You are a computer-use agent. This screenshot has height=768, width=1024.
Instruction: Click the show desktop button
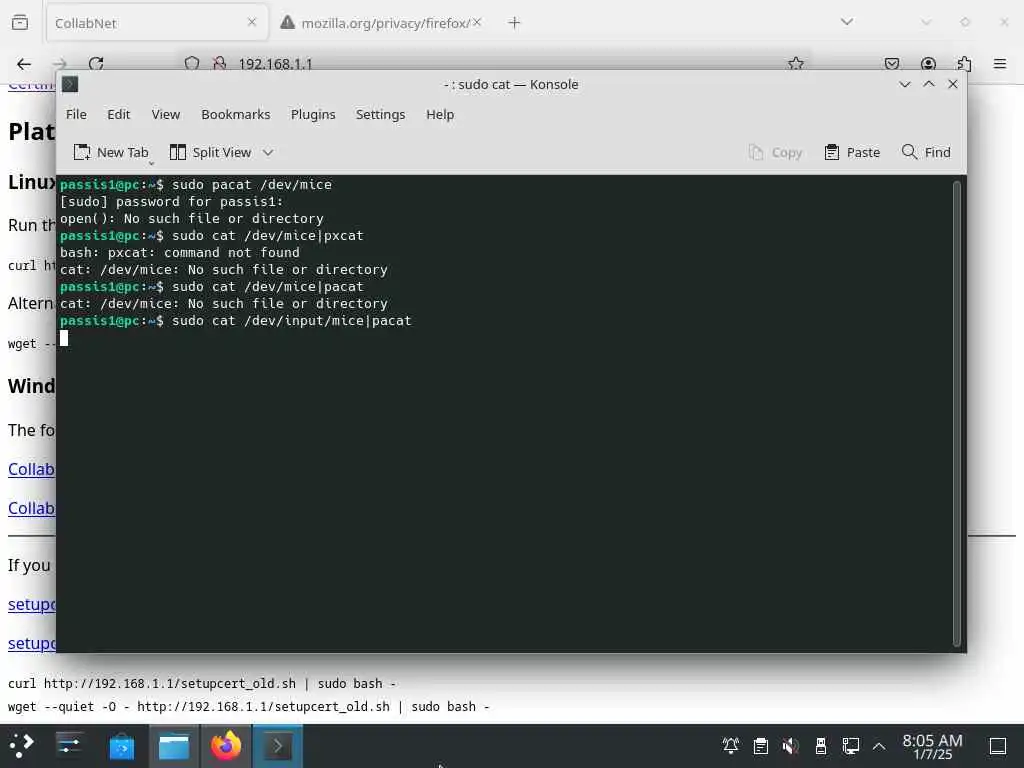click(x=998, y=746)
